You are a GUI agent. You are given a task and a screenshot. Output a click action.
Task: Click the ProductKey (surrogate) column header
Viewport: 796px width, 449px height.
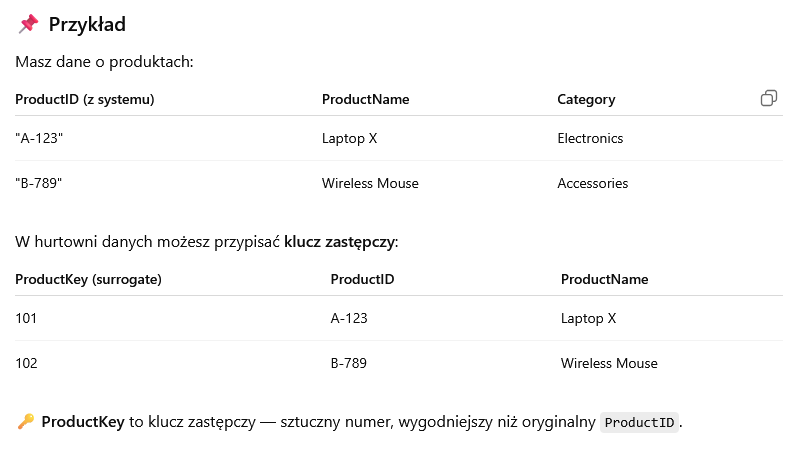click(88, 279)
